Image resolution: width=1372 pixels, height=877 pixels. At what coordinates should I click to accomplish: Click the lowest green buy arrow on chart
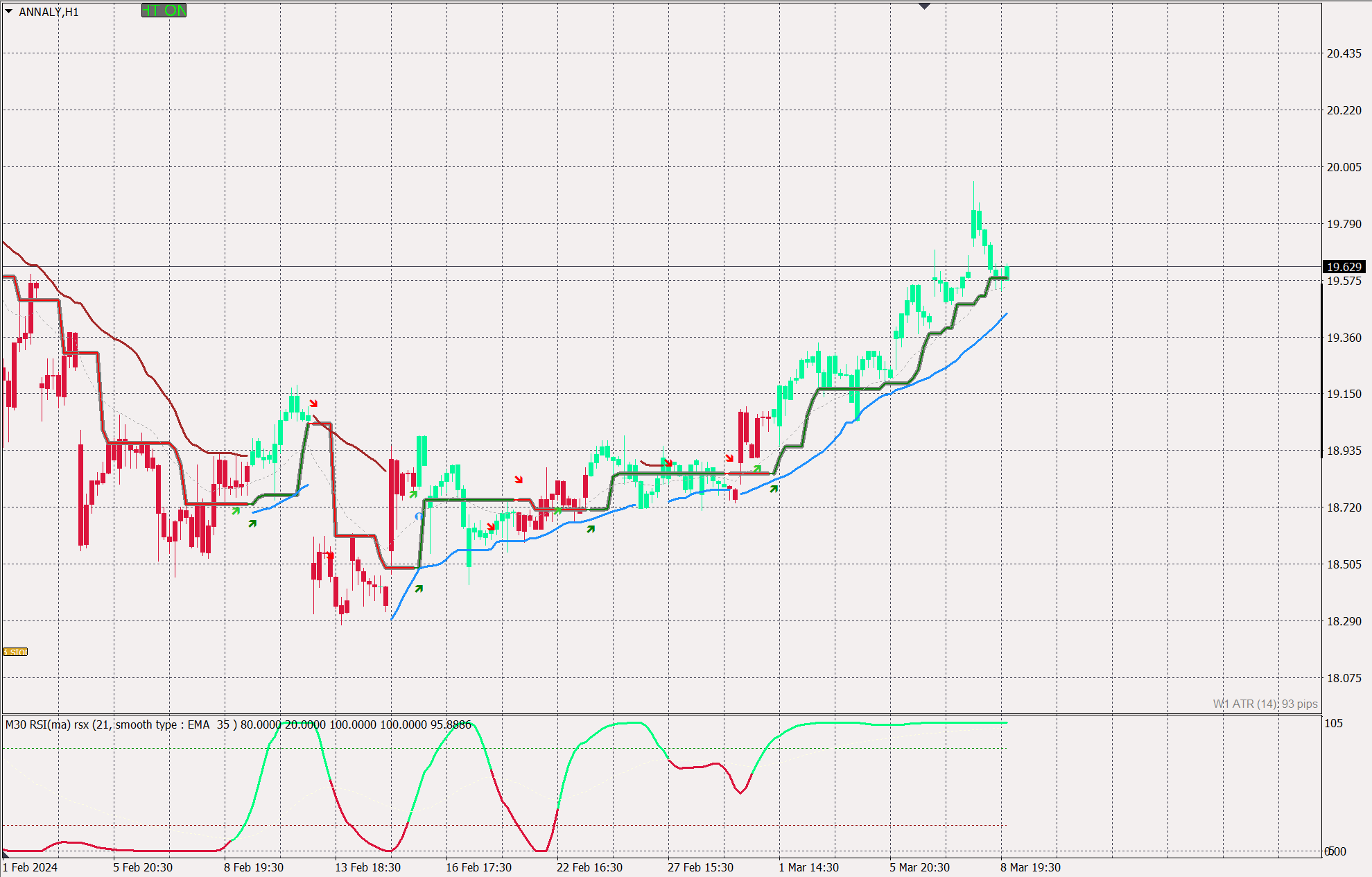click(419, 589)
